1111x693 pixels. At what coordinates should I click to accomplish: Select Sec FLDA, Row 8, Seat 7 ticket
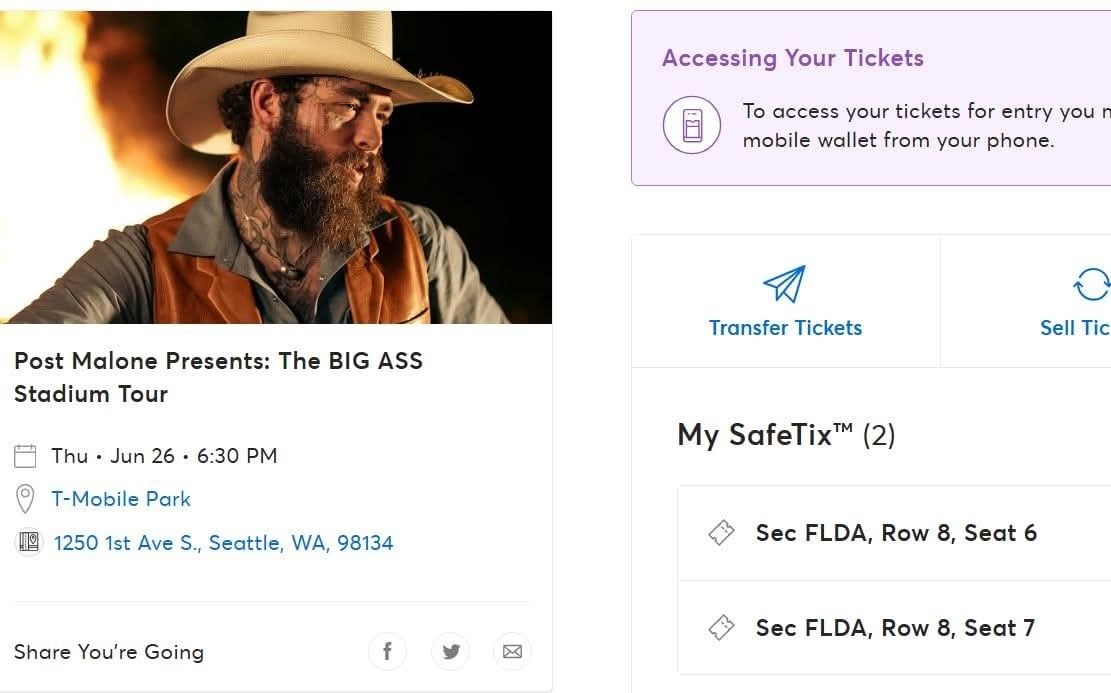click(x=895, y=628)
